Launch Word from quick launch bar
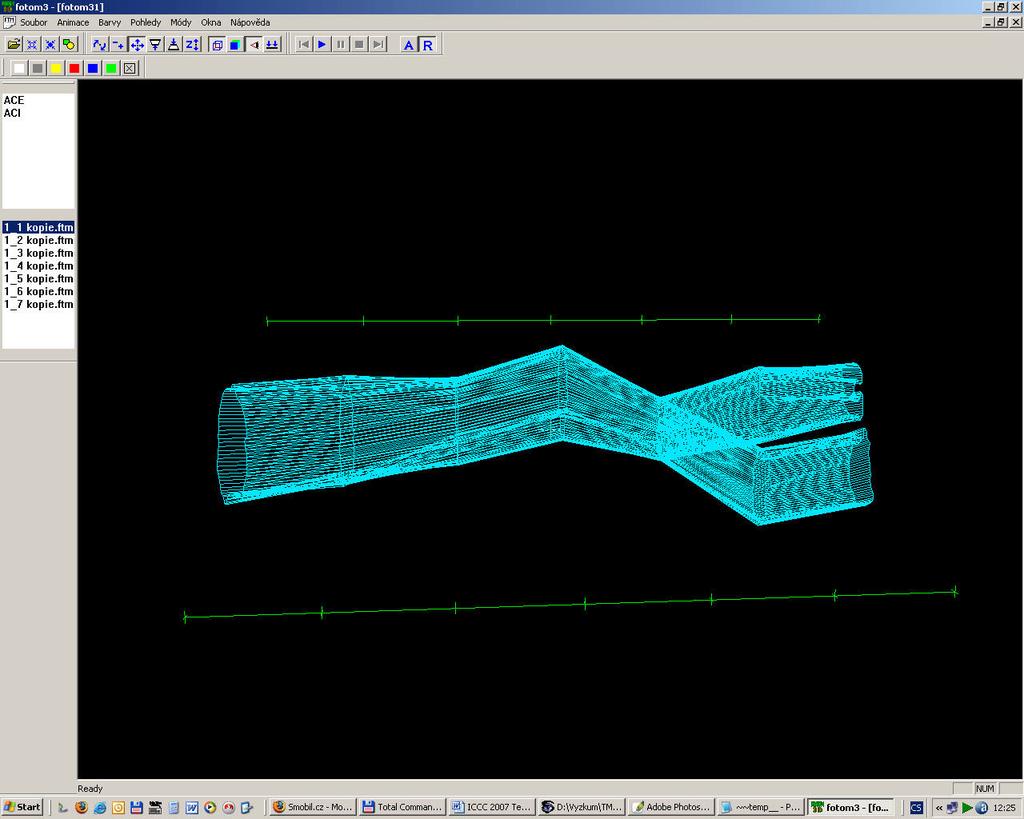The height and width of the screenshot is (819, 1024). point(191,808)
